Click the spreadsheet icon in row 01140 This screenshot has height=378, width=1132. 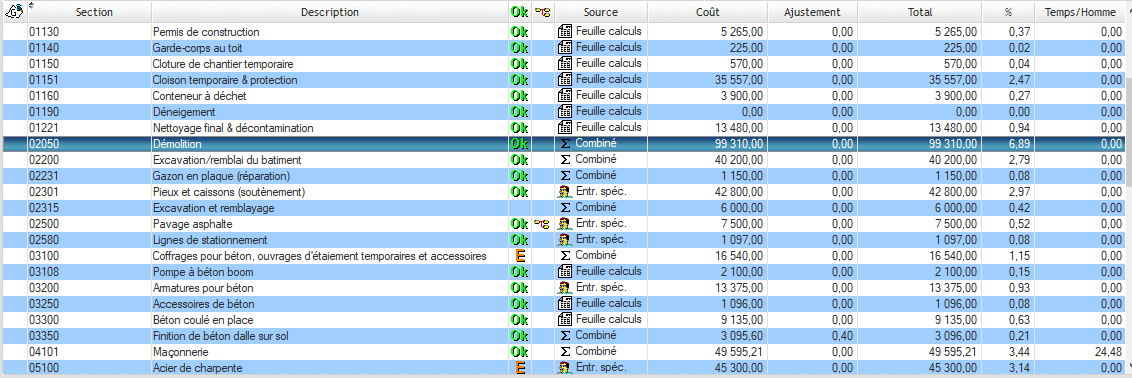coord(565,48)
